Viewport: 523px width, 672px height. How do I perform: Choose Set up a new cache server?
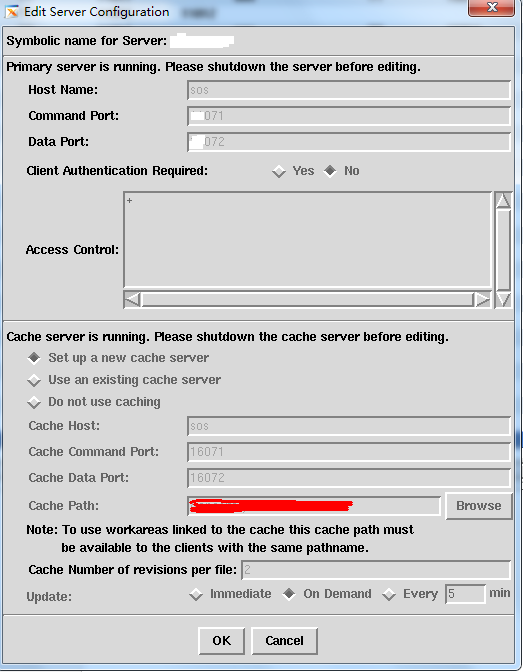pyautogui.click(x=34, y=358)
